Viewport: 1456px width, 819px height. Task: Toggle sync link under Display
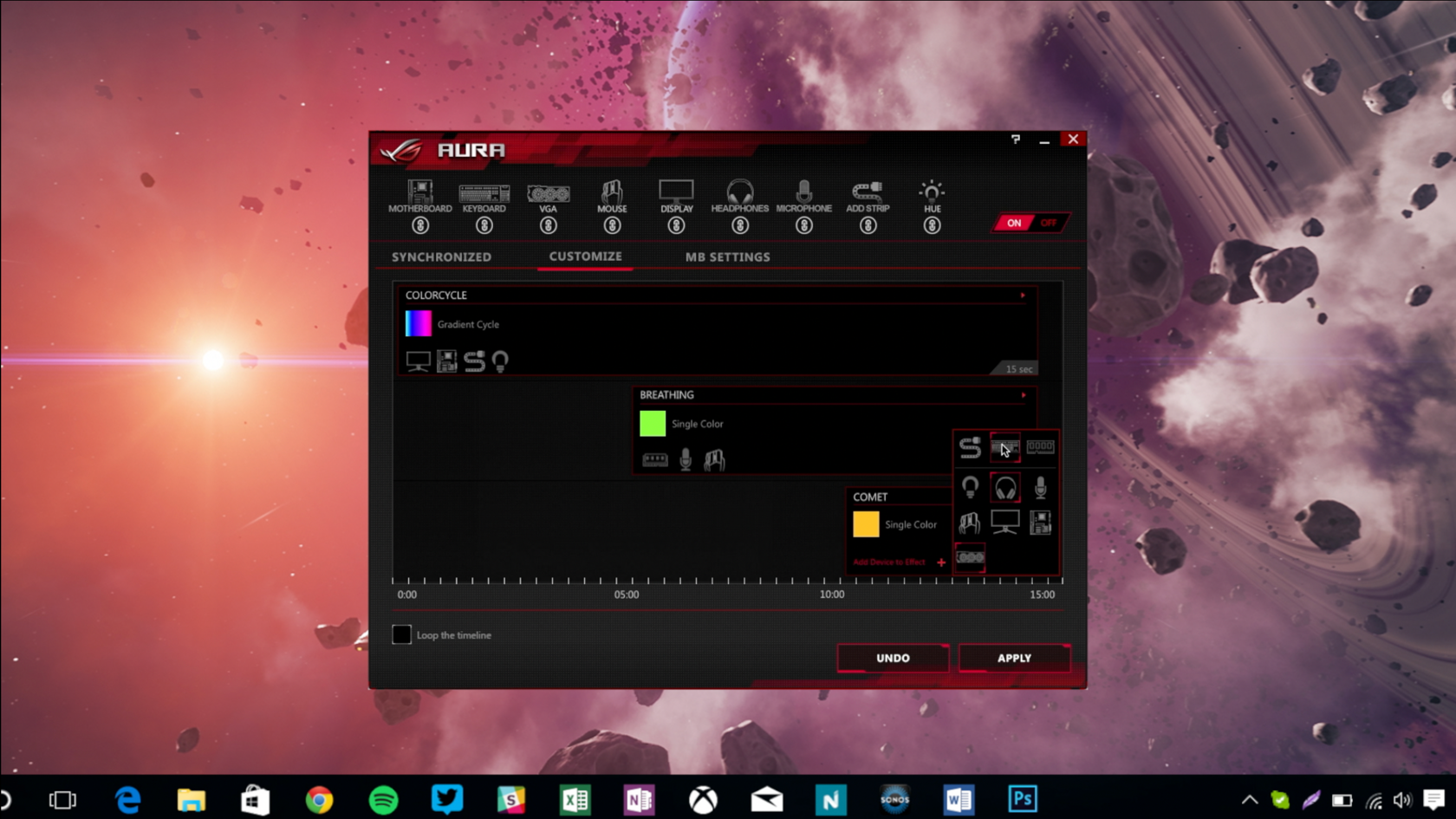coord(676,225)
